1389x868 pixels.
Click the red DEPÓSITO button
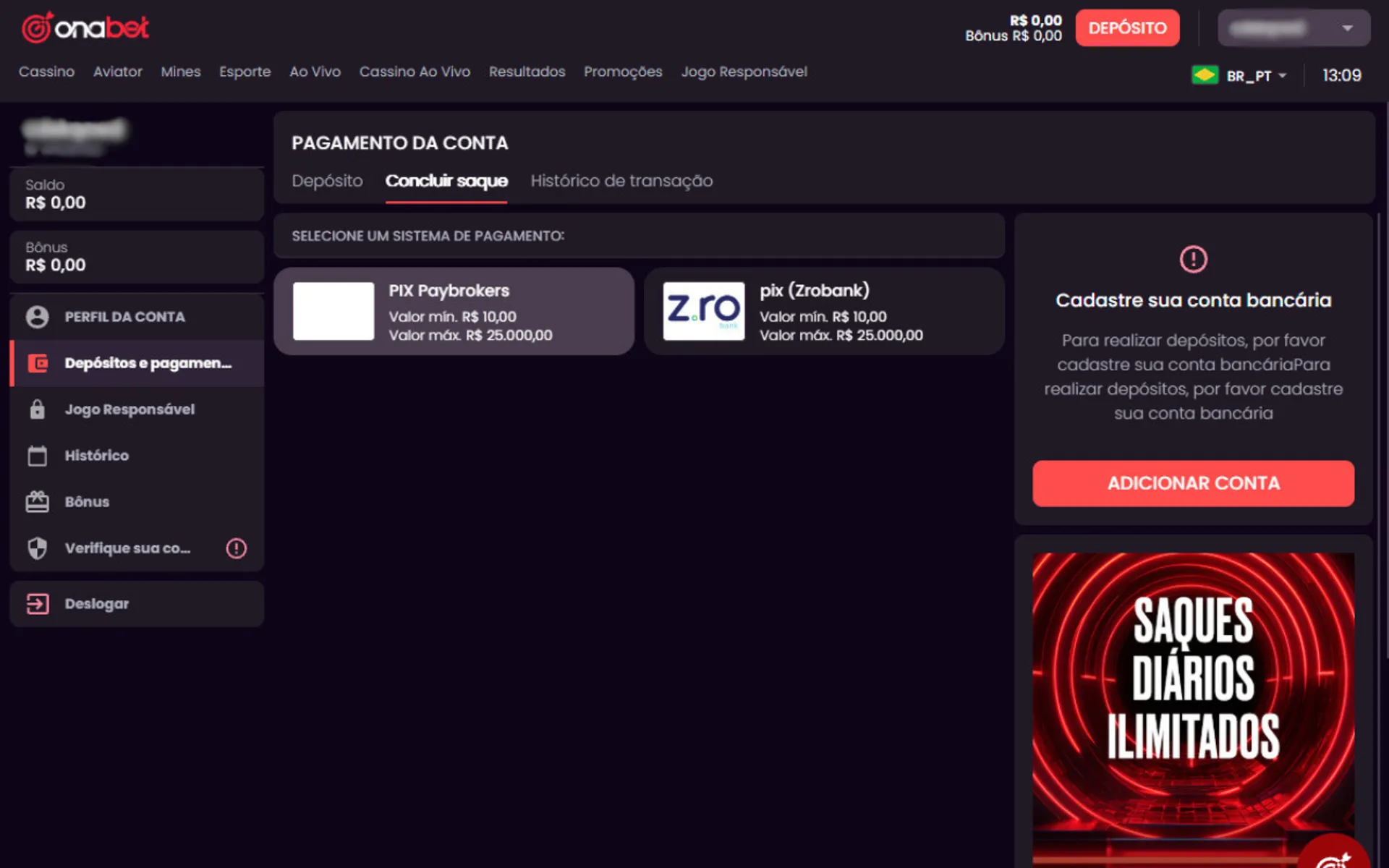tap(1127, 28)
